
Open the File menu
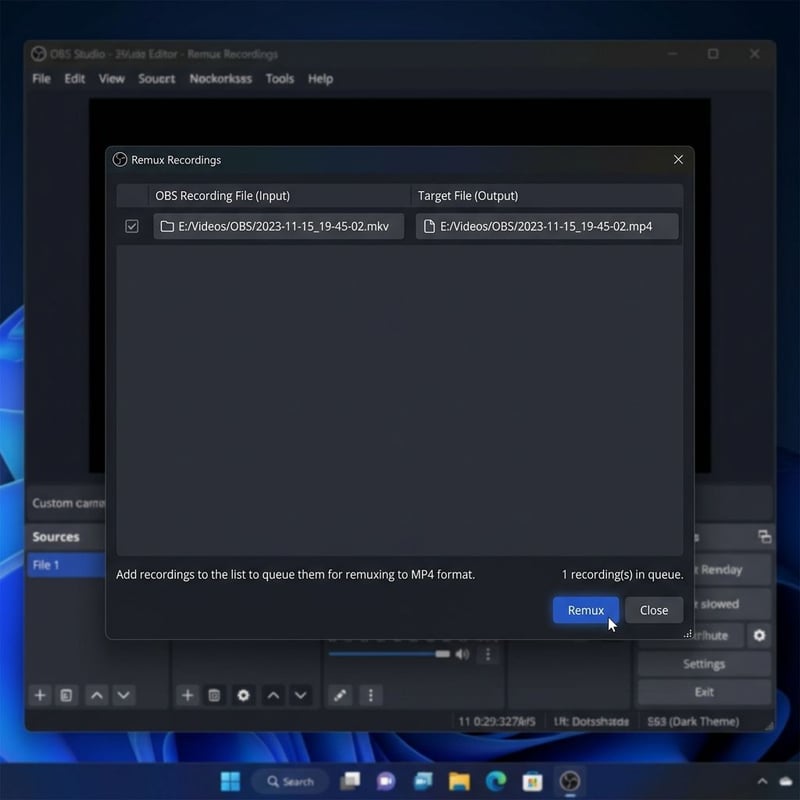pyautogui.click(x=40, y=78)
